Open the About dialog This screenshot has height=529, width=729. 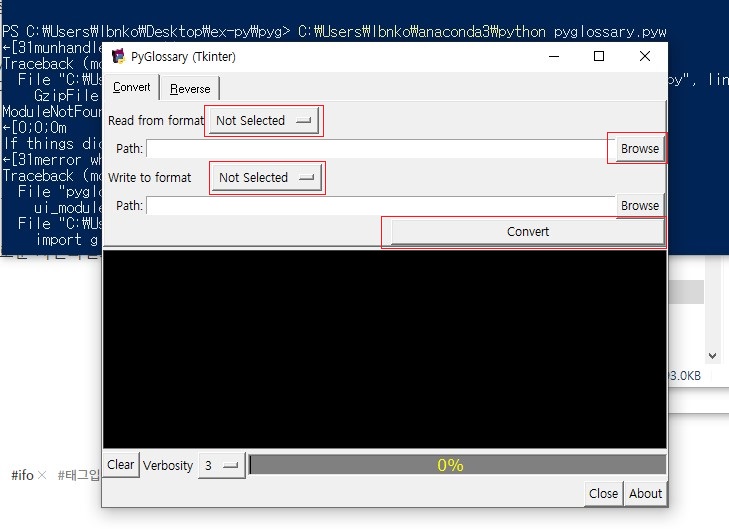click(645, 493)
